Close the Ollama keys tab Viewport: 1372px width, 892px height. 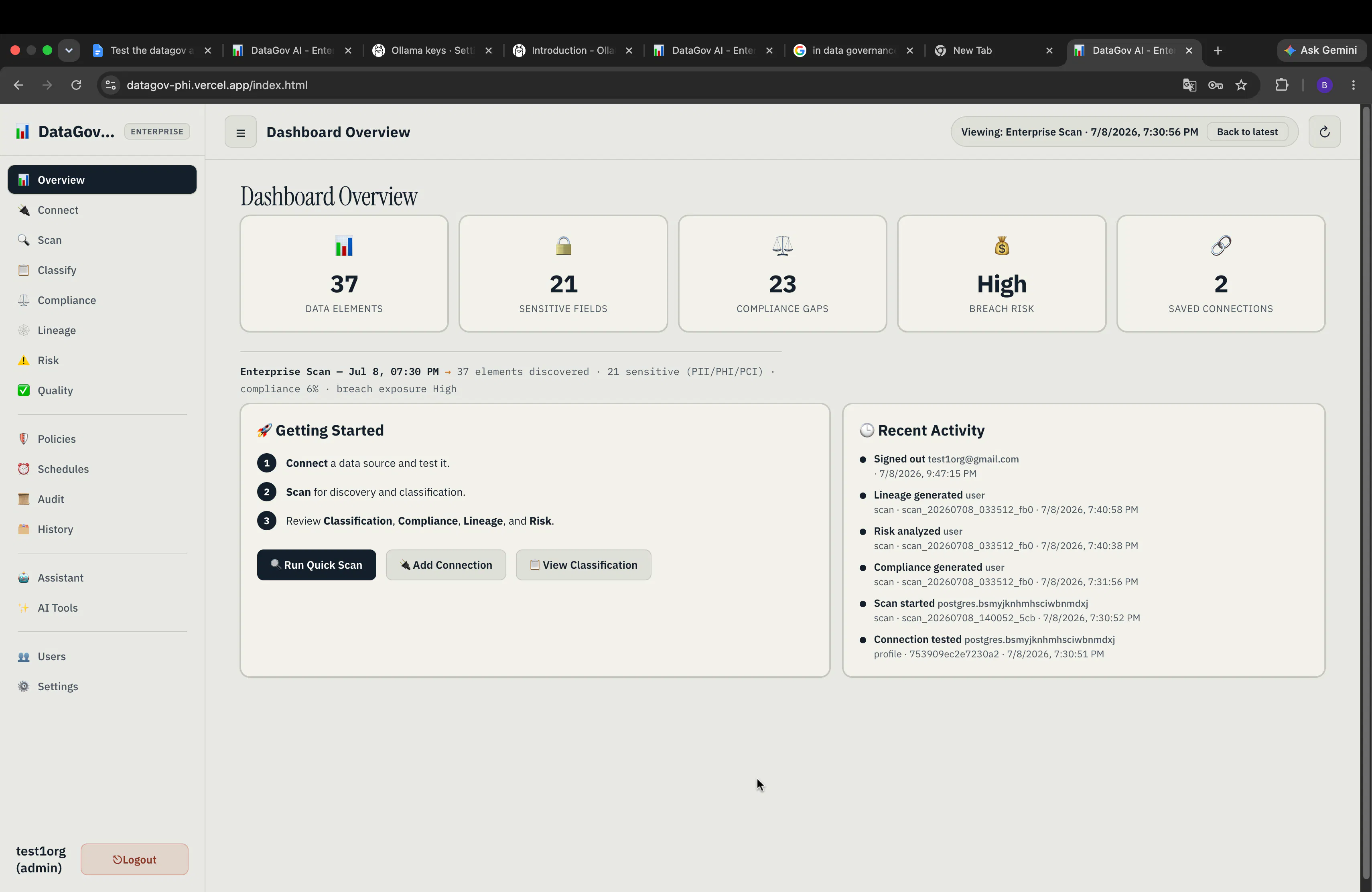coord(488,51)
